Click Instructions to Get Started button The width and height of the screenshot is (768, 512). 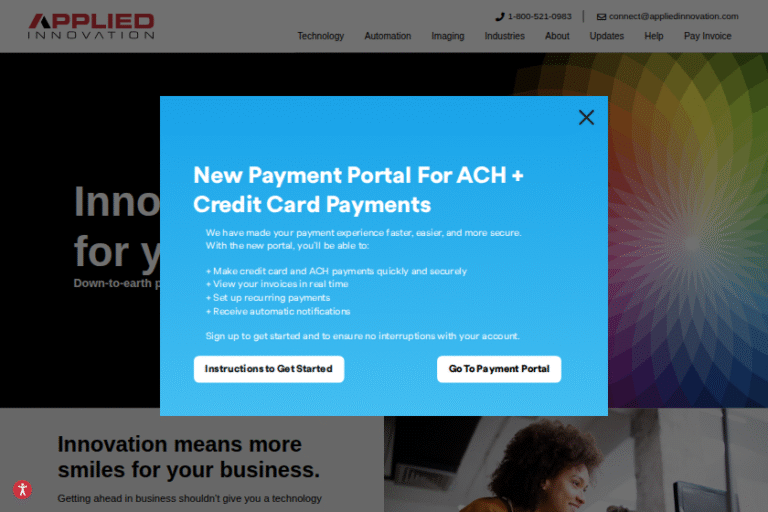pyautogui.click(x=269, y=369)
